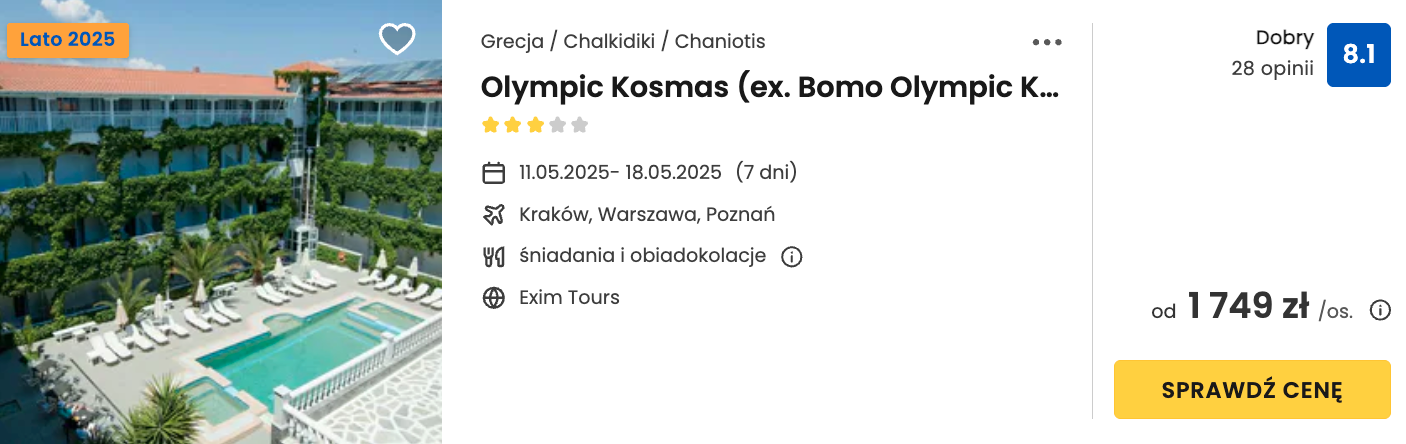Click the SPRAWDŹ CENĘ button
This screenshot has height=444, width=1406.
1252,389
